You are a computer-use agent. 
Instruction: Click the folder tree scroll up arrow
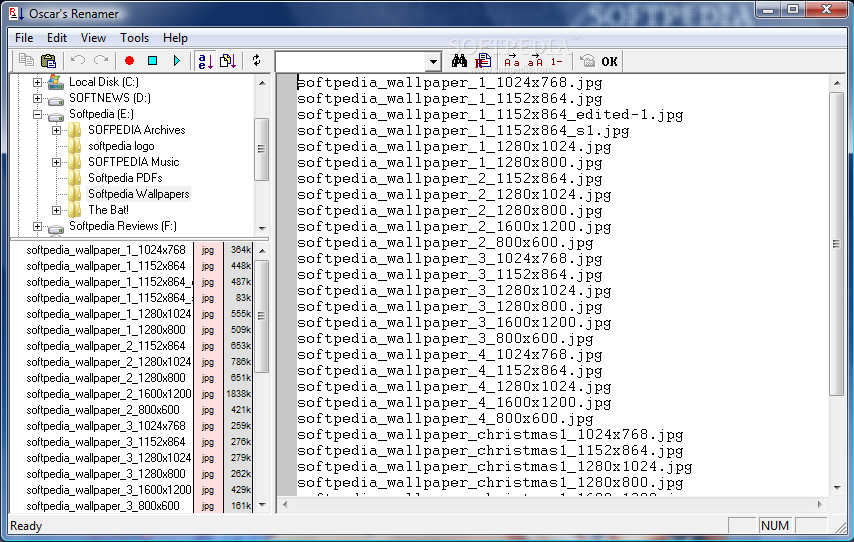coord(262,83)
